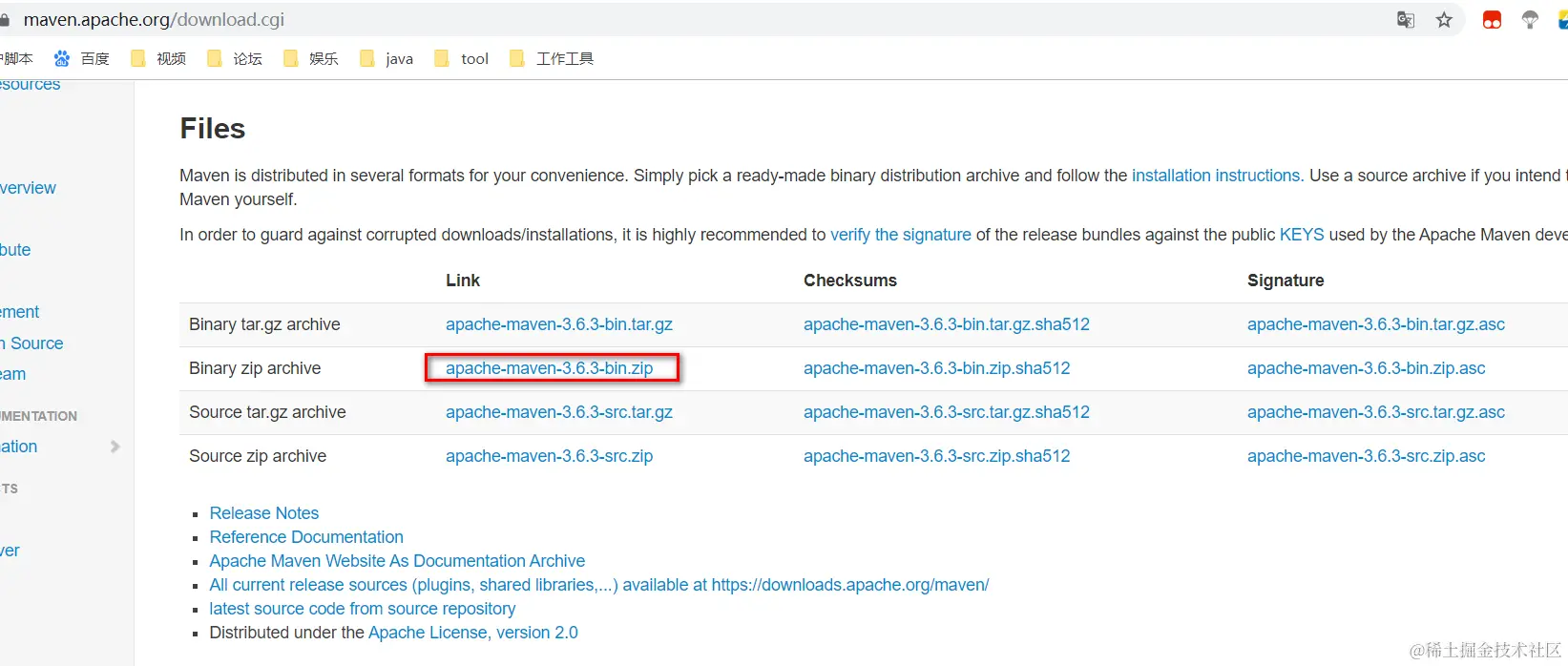Open the public KEYS link
The width and height of the screenshot is (1568, 666).
[x=1302, y=235]
